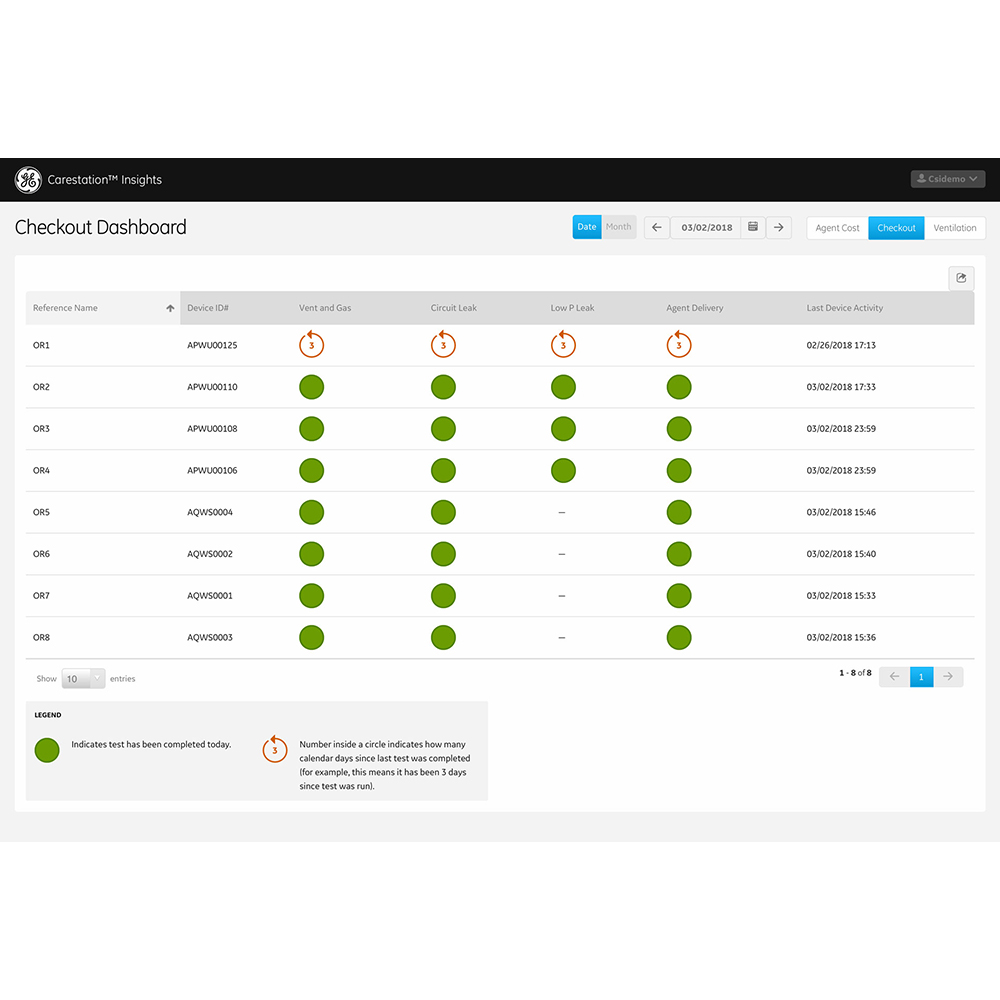The image size is (1000, 1000).
Task: Advance to next date using right arrow
Action: pyautogui.click(x=779, y=227)
